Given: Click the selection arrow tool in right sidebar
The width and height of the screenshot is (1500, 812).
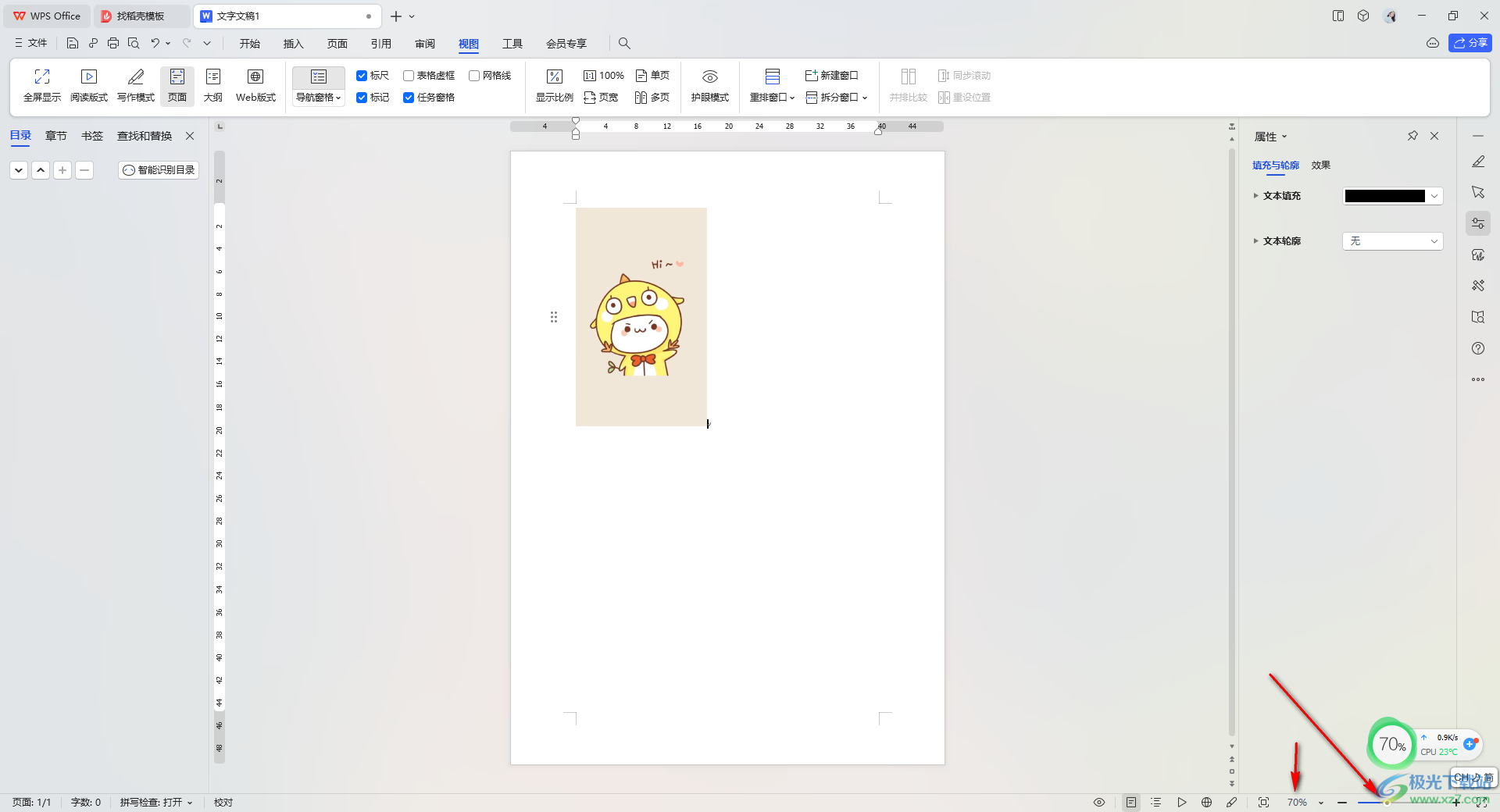Looking at the screenshot, I should point(1478,192).
